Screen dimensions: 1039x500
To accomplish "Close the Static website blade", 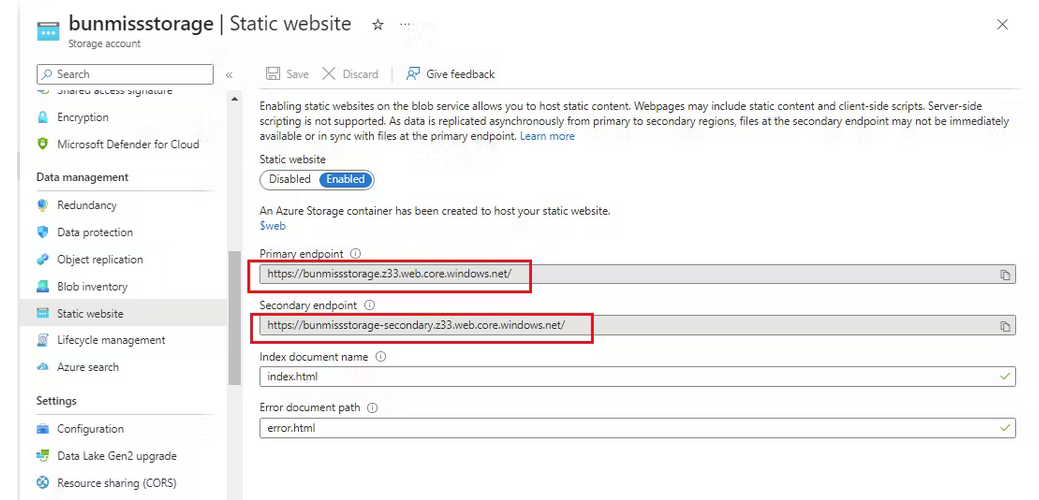I will pos(1003,25).
